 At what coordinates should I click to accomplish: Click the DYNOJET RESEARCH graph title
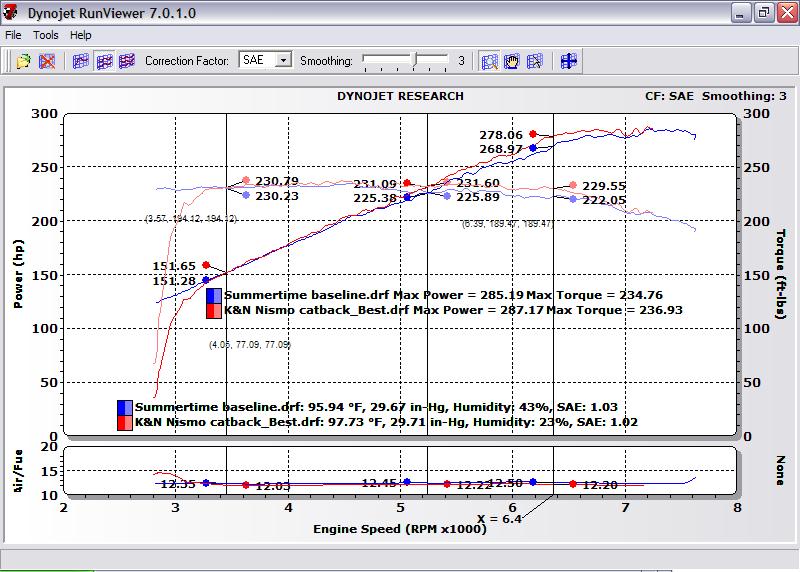click(x=400, y=96)
